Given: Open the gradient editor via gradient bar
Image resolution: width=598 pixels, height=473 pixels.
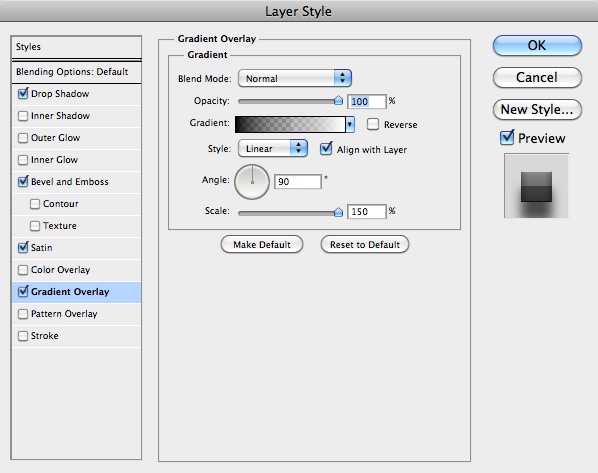Looking at the screenshot, I should click(290, 125).
